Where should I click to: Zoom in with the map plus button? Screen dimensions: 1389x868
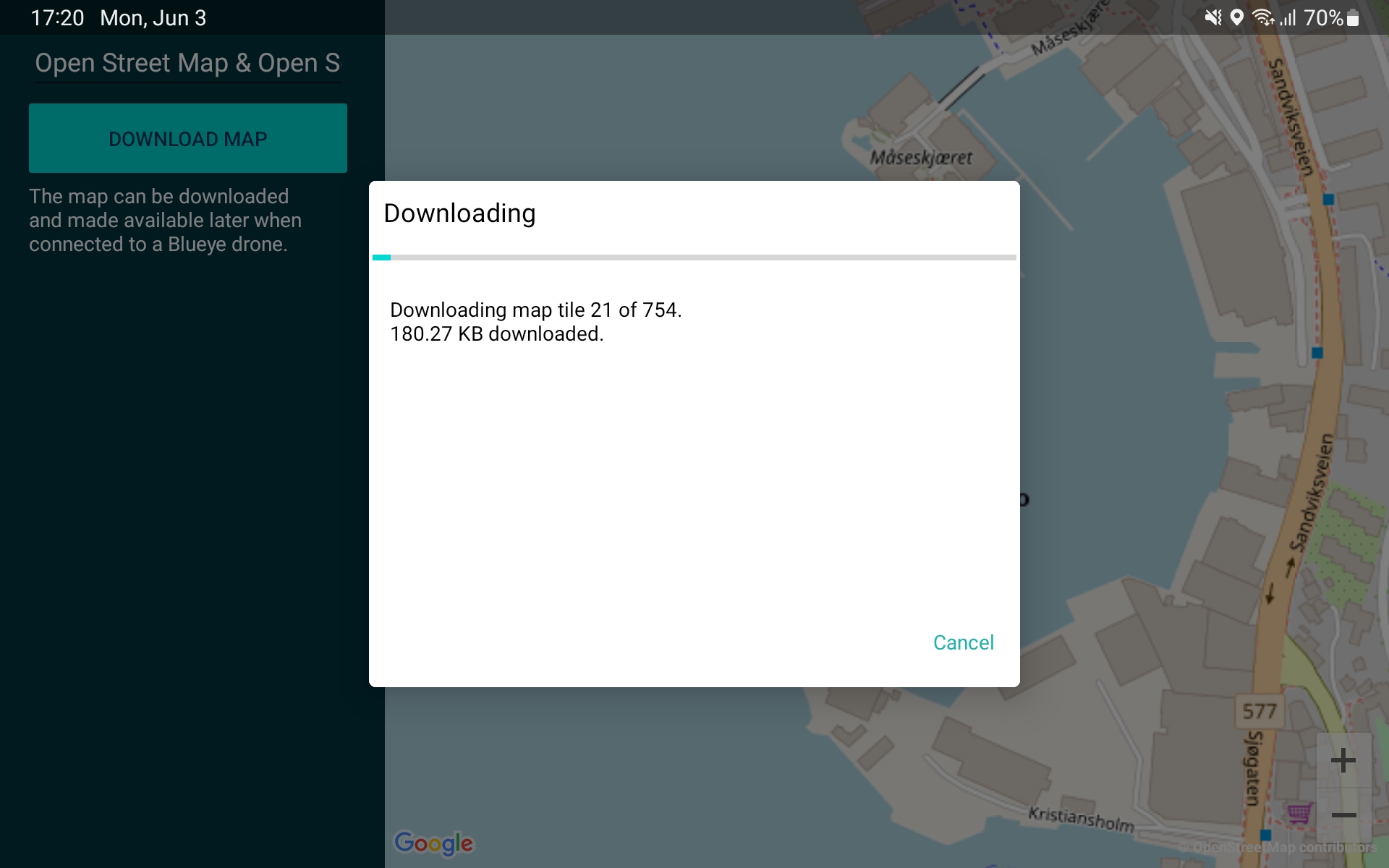point(1343,760)
